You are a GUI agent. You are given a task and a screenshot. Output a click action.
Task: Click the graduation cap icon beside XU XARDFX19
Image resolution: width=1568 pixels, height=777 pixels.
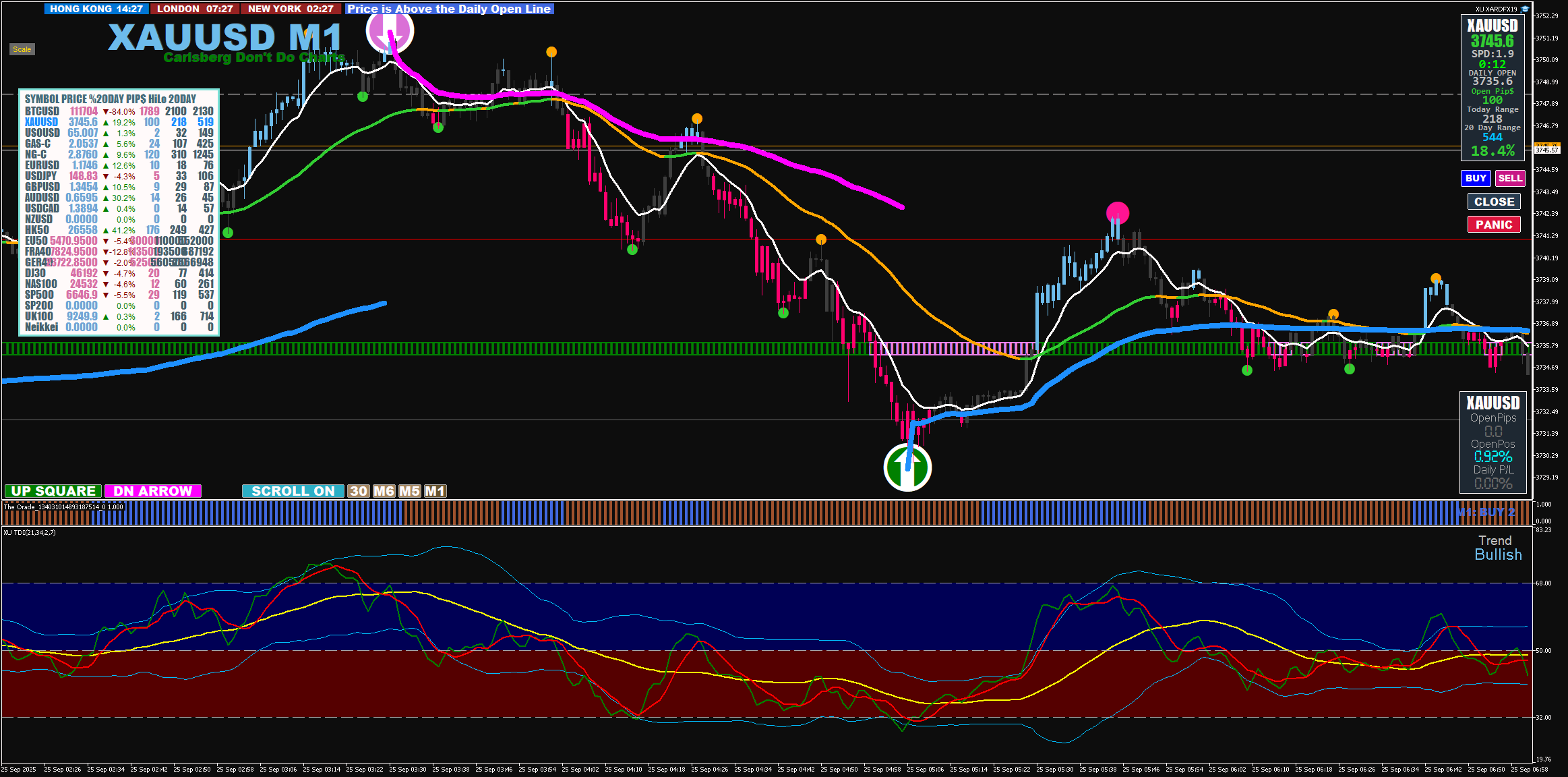(1525, 9)
